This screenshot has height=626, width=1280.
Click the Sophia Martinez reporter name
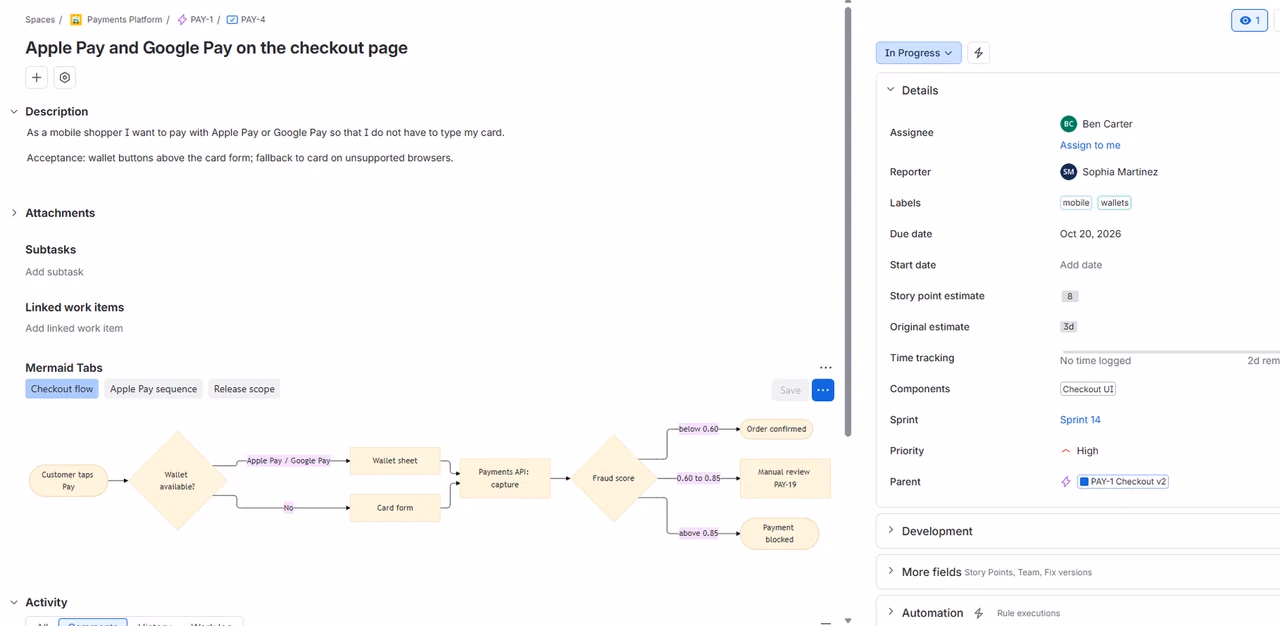(x=1120, y=172)
